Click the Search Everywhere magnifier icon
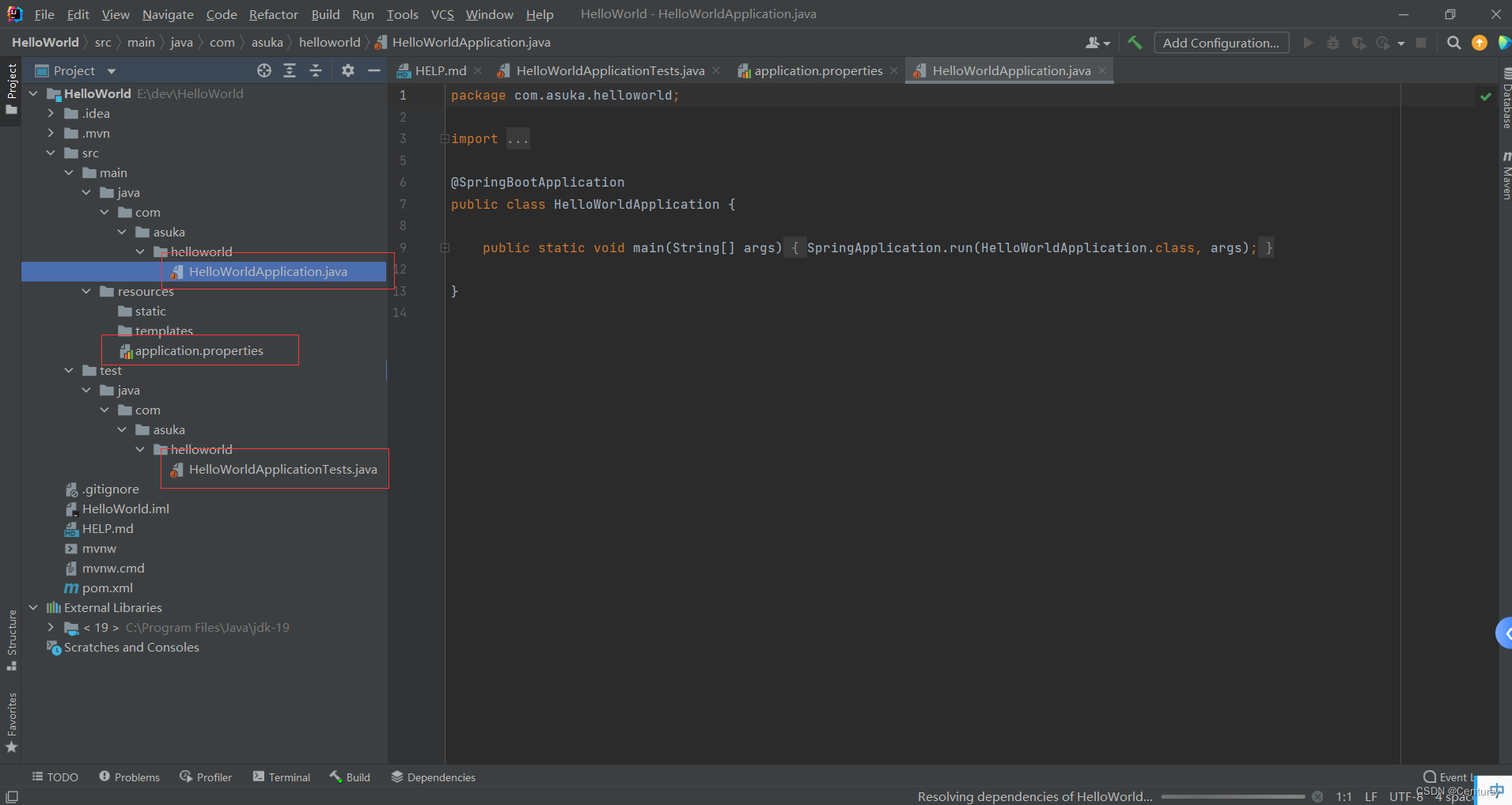Image resolution: width=1512 pixels, height=805 pixels. pos(1453,43)
